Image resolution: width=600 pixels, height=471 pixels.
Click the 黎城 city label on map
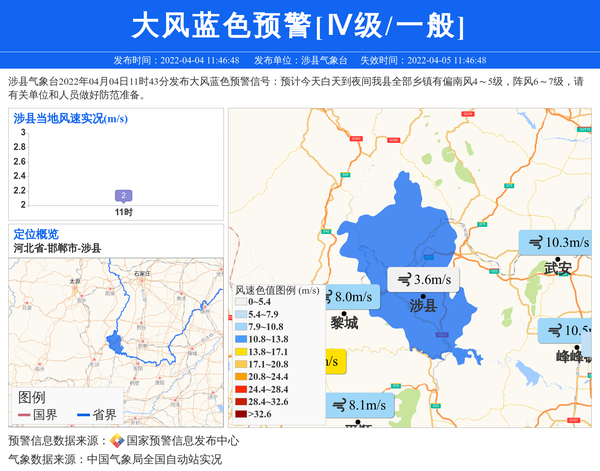(344, 323)
